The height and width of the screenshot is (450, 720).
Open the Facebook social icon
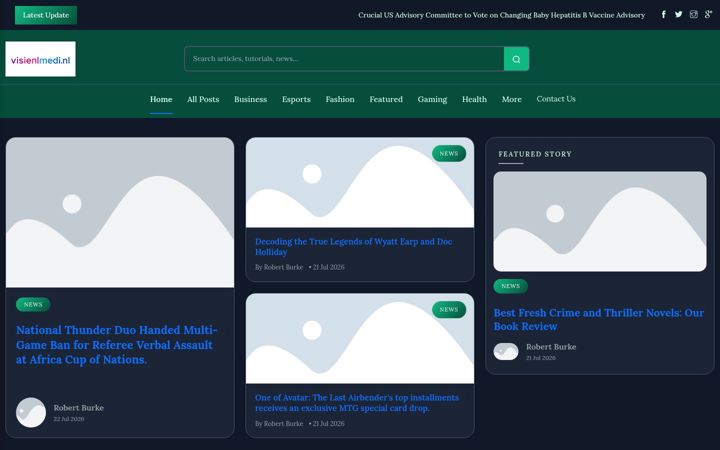[x=664, y=15]
